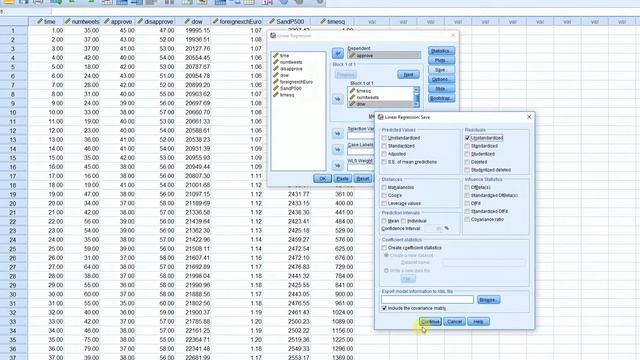This screenshot has width=640, height=360.
Task: Click the Independent(s) block transfer arrow
Action: (x=338, y=99)
